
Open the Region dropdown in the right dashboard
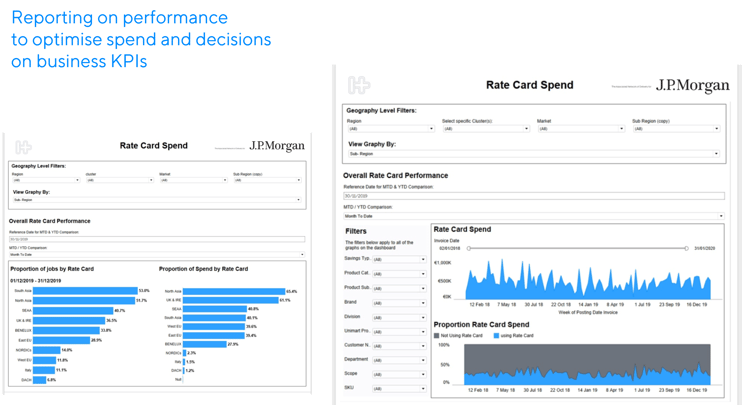(x=388, y=129)
